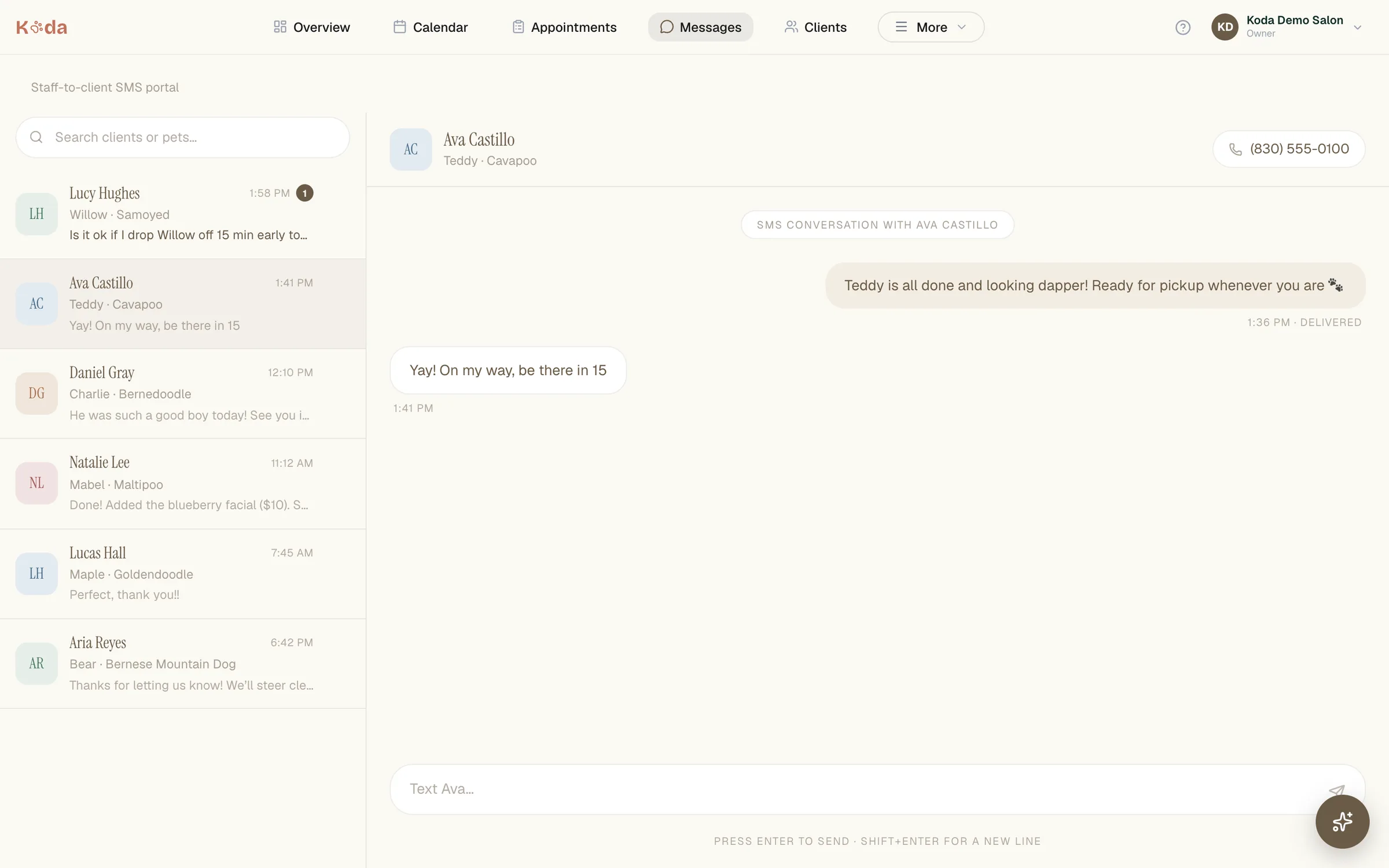1389x868 pixels.
Task: Click the Teddy is all done message bubble
Action: [1095, 285]
